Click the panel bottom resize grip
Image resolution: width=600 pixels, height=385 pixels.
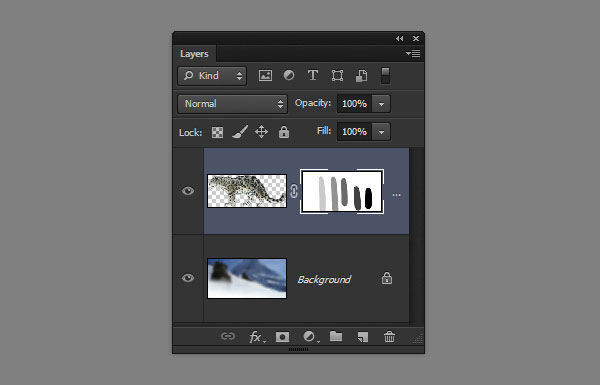click(298, 349)
